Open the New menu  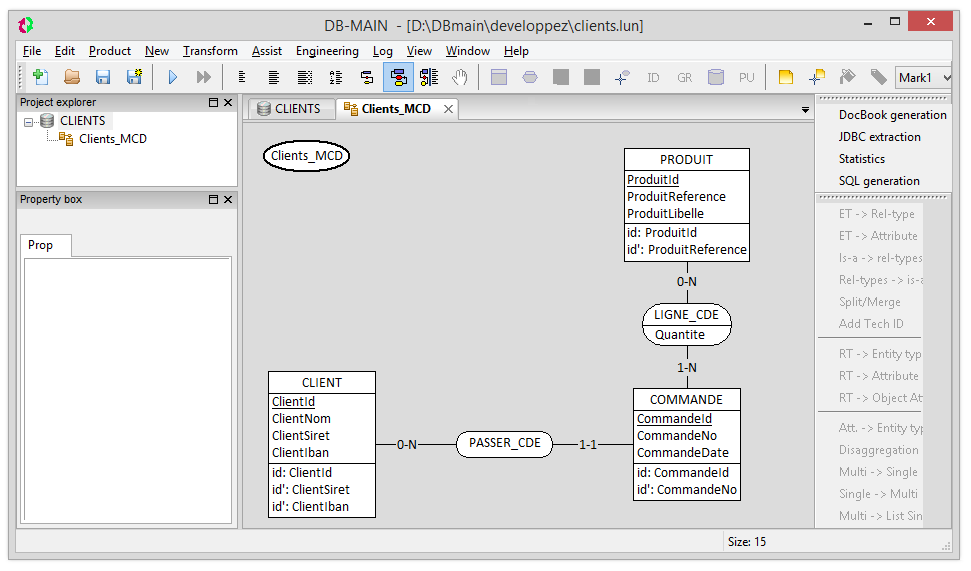157,51
